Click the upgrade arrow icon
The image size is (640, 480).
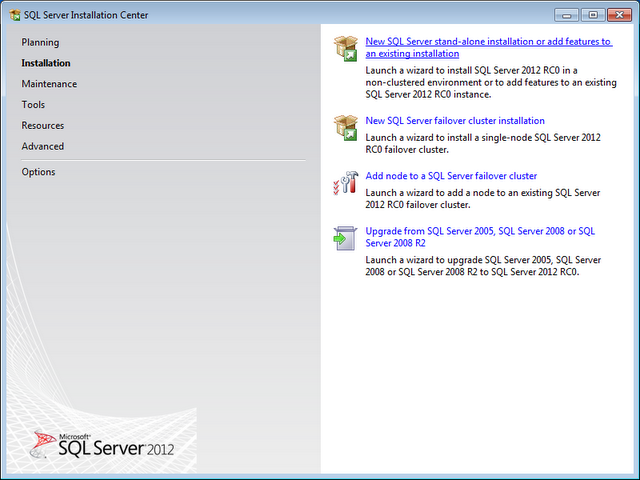click(345, 238)
